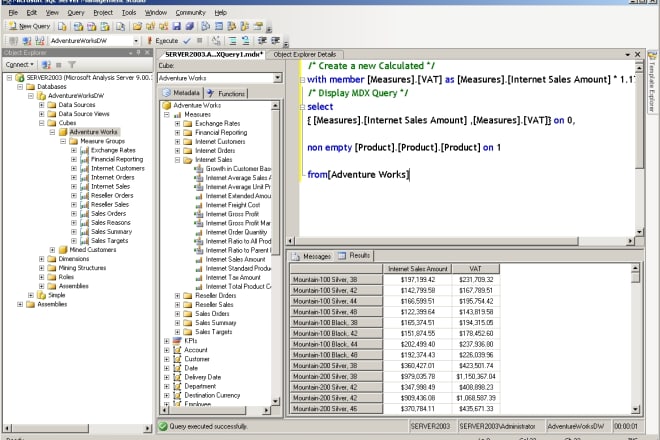This screenshot has width=660, height=440.
Task: Comment out the selected lines icon
Action: [x=232, y=40]
